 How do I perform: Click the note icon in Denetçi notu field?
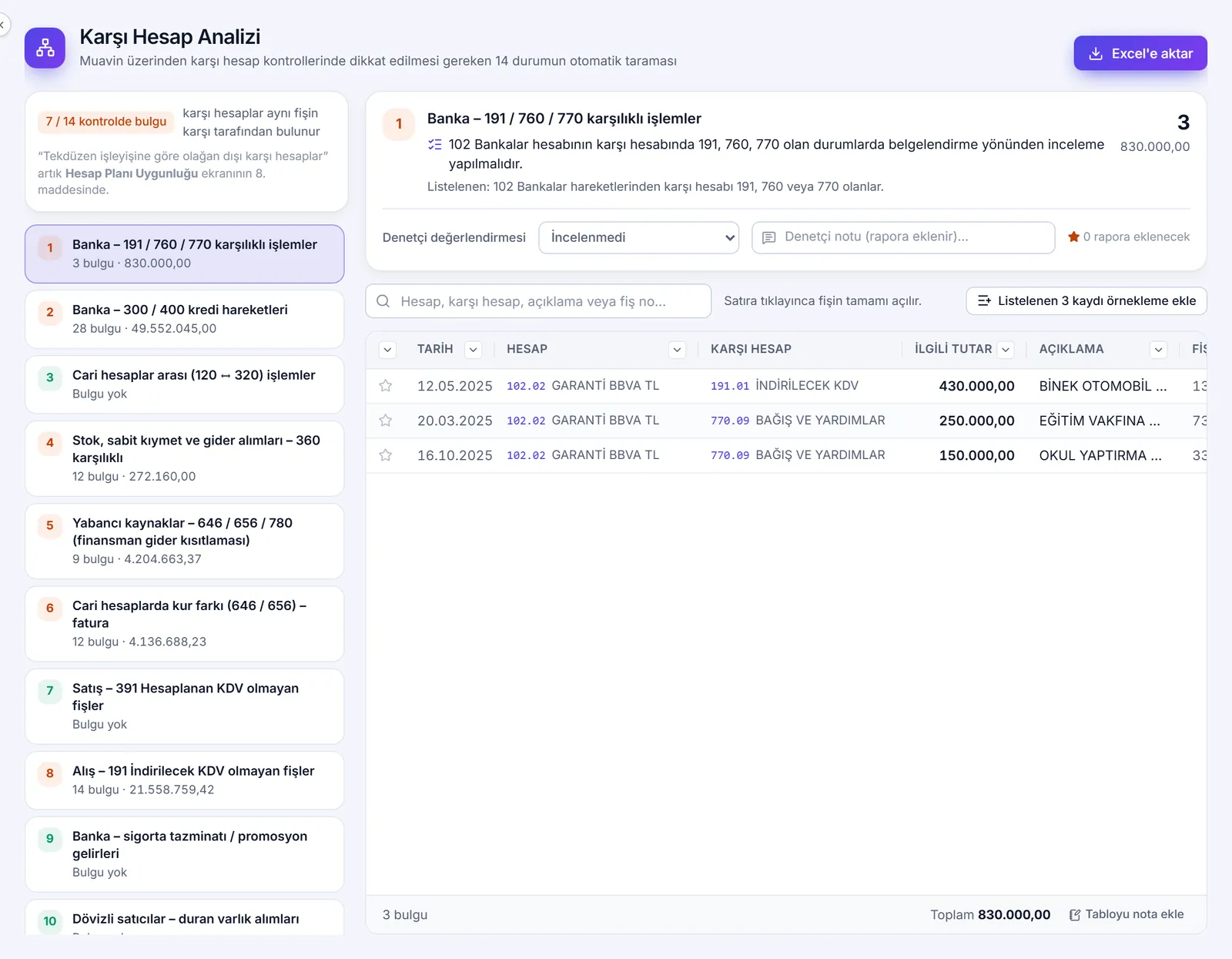click(768, 237)
